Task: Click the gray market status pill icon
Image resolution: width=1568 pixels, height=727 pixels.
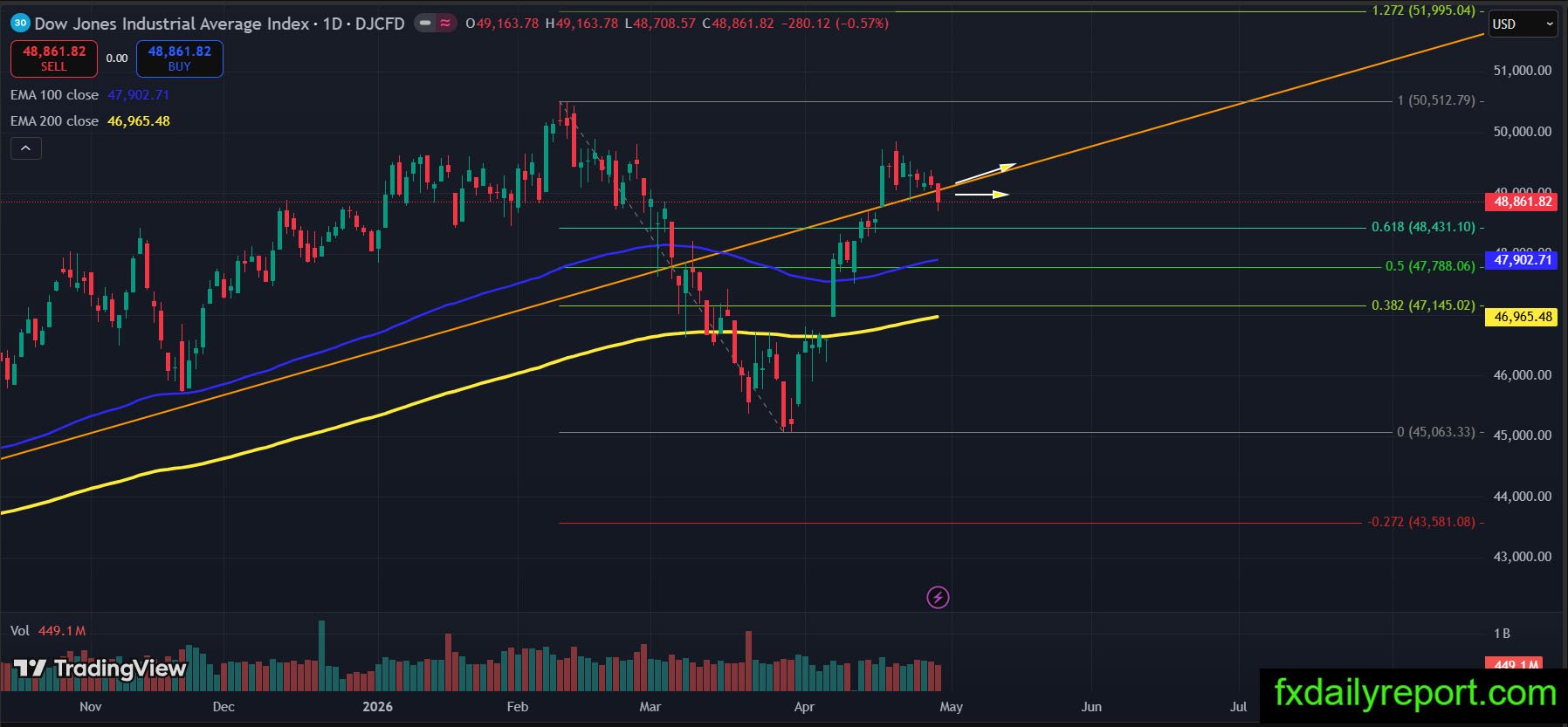Action: coord(425,24)
